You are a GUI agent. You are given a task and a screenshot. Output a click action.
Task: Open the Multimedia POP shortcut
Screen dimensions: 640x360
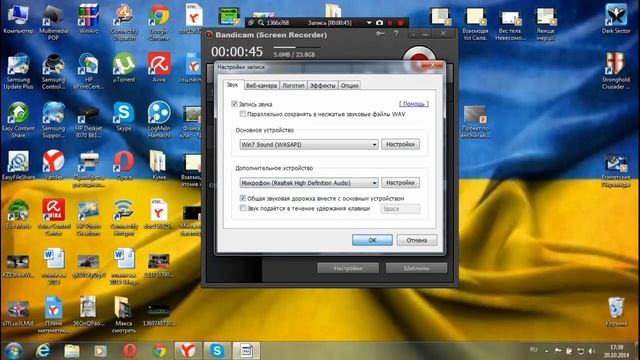[x=53, y=22]
